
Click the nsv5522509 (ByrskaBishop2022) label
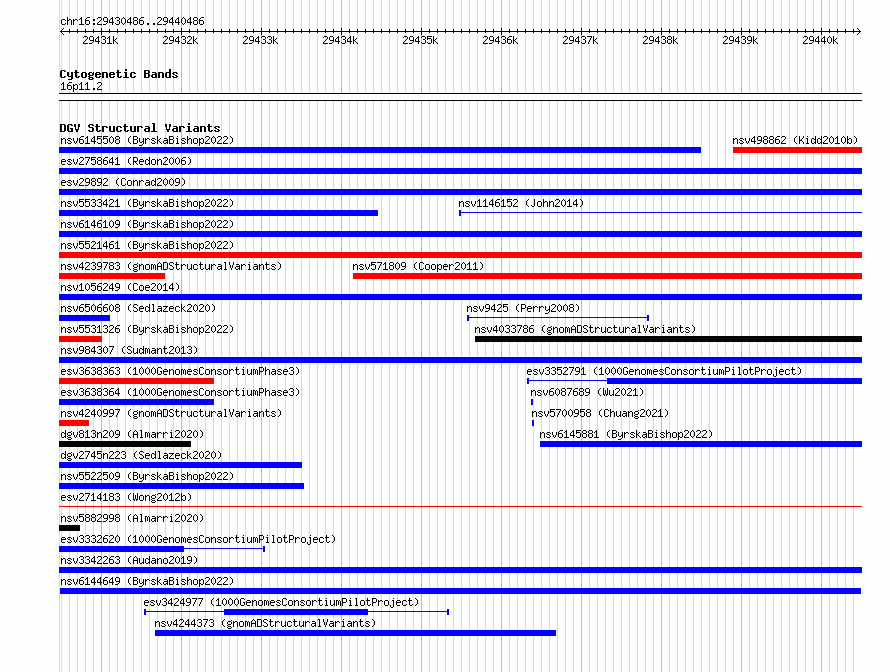147,476
